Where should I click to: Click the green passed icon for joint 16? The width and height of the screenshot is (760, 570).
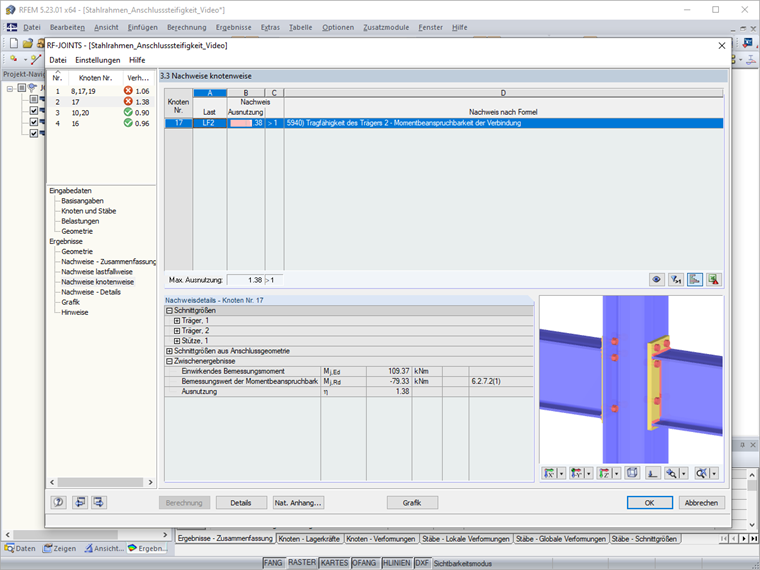coord(128,123)
